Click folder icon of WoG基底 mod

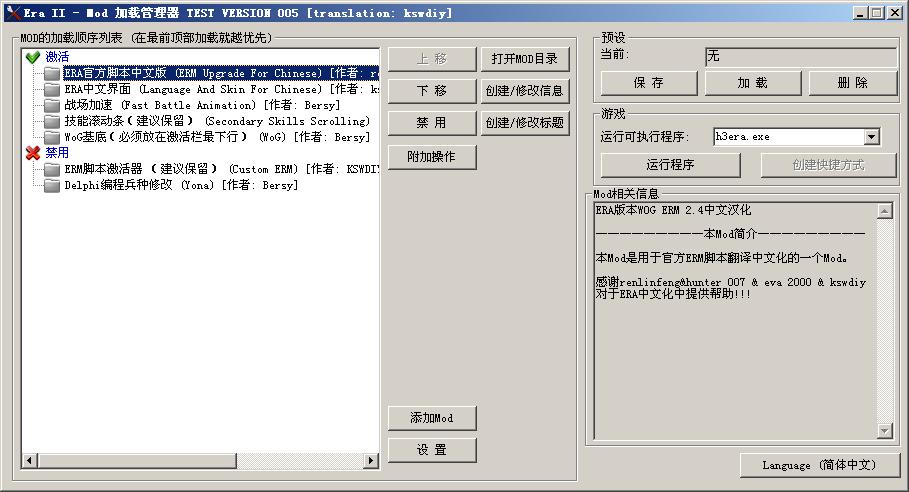tap(52, 137)
